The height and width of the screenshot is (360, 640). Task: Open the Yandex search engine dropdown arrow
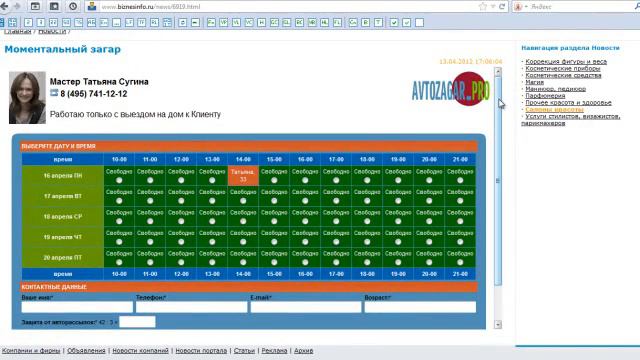pos(526,7)
